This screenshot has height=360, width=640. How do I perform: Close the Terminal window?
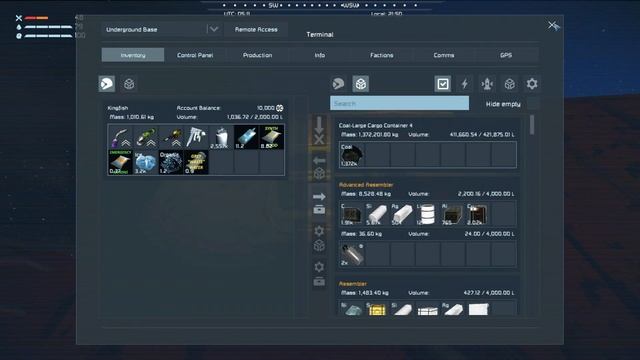click(553, 26)
